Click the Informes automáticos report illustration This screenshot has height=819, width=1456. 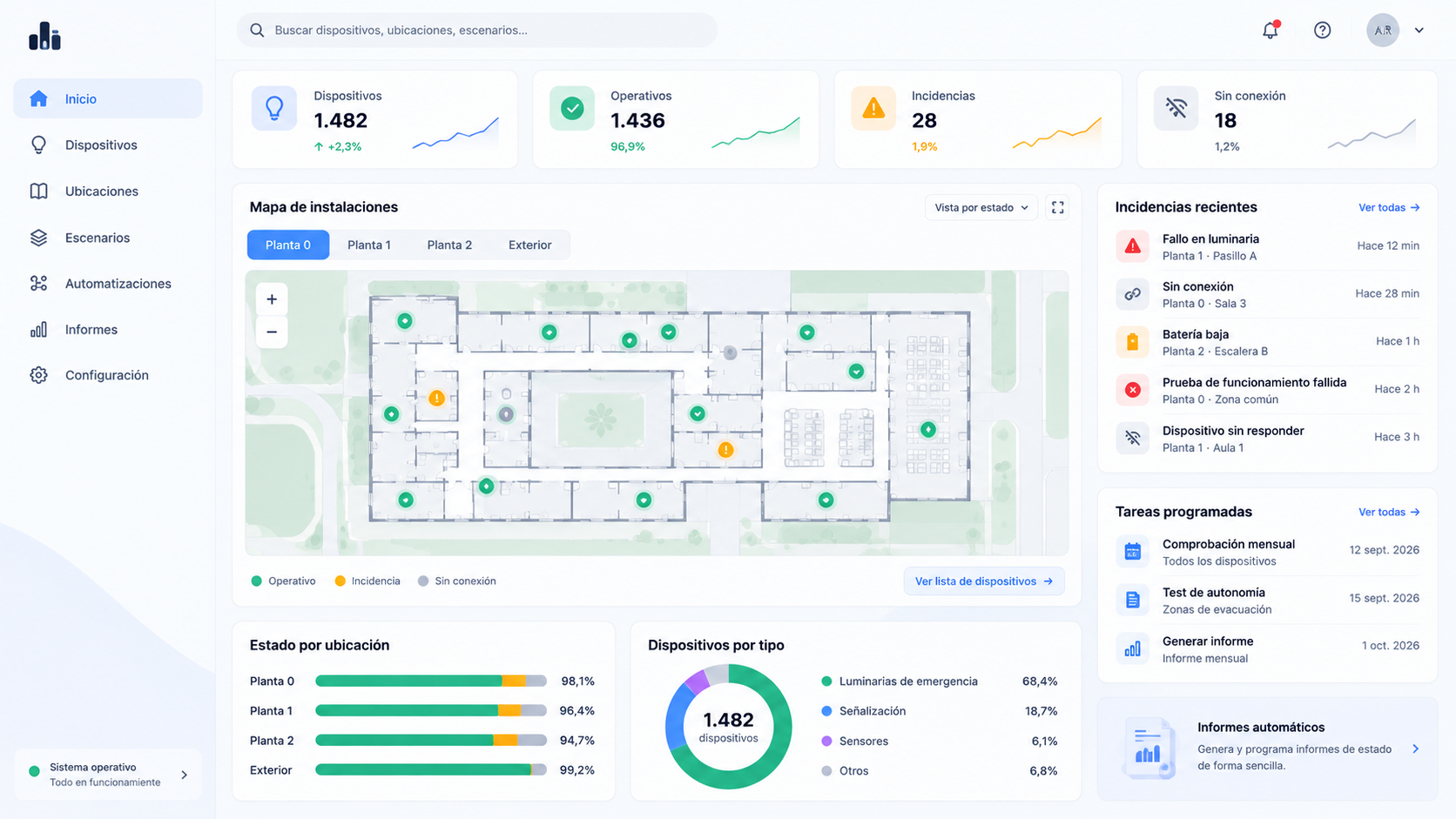pyautogui.click(x=1149, y=749)
